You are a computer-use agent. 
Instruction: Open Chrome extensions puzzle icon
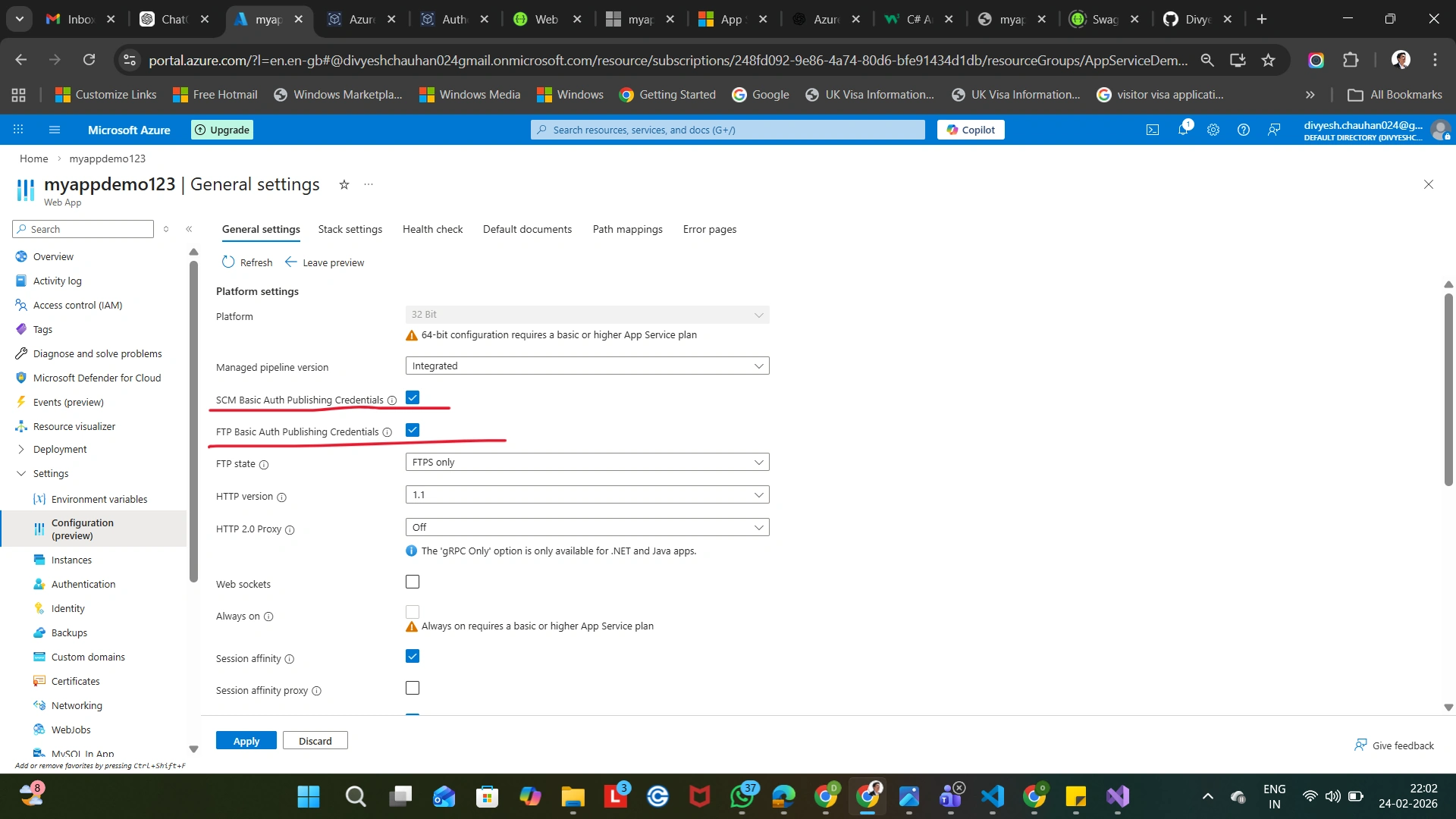[x=1351, y=60]
